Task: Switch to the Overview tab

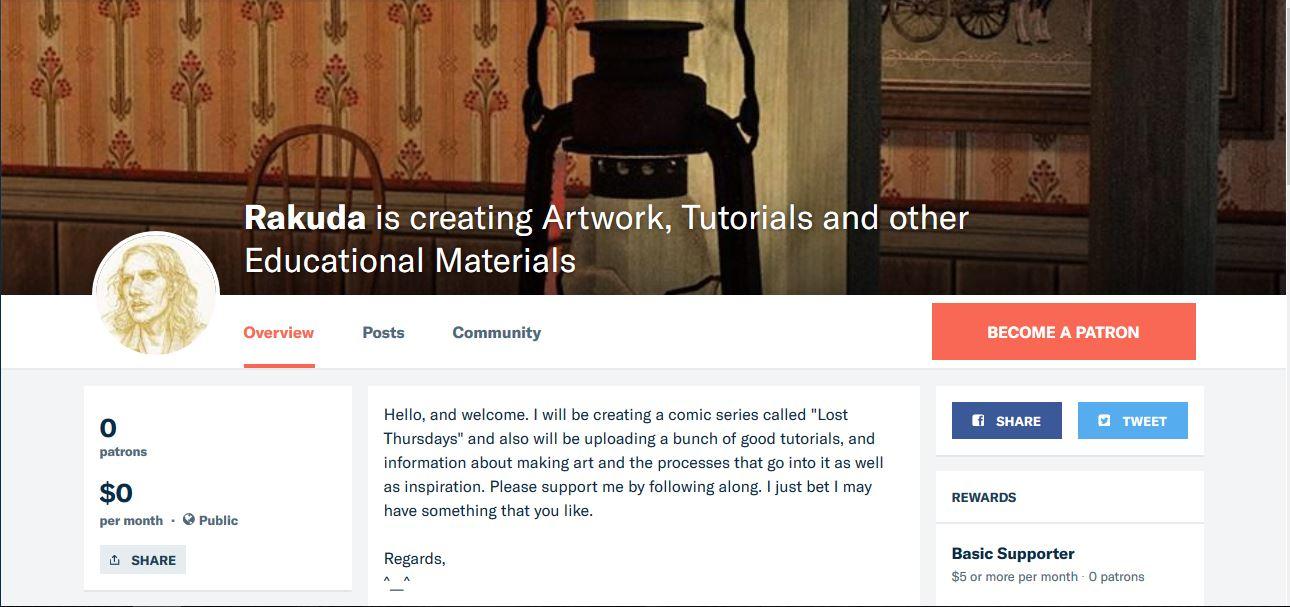Action: point(278,333)
